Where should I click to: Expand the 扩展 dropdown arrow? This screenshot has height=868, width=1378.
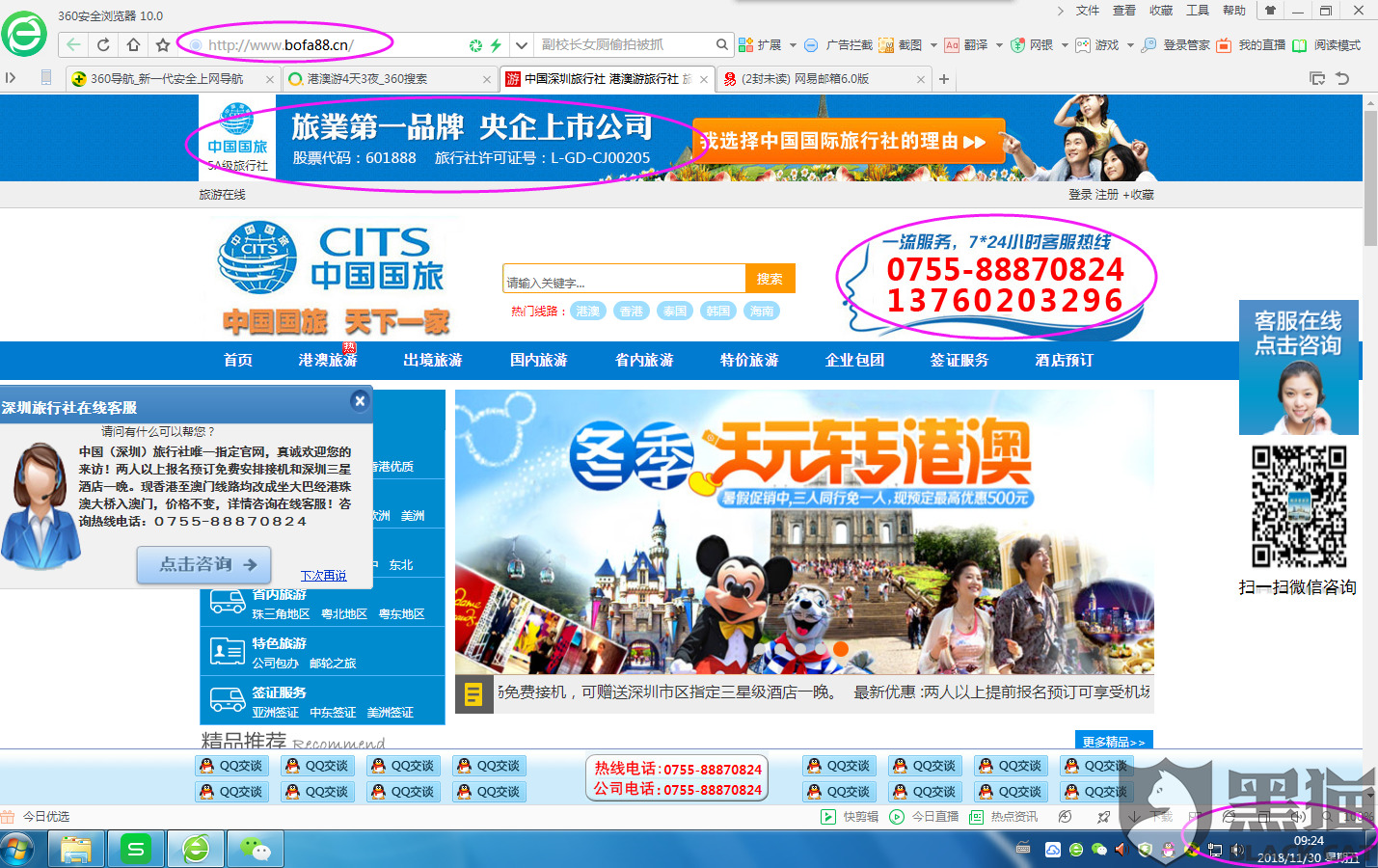click(793, 45)
